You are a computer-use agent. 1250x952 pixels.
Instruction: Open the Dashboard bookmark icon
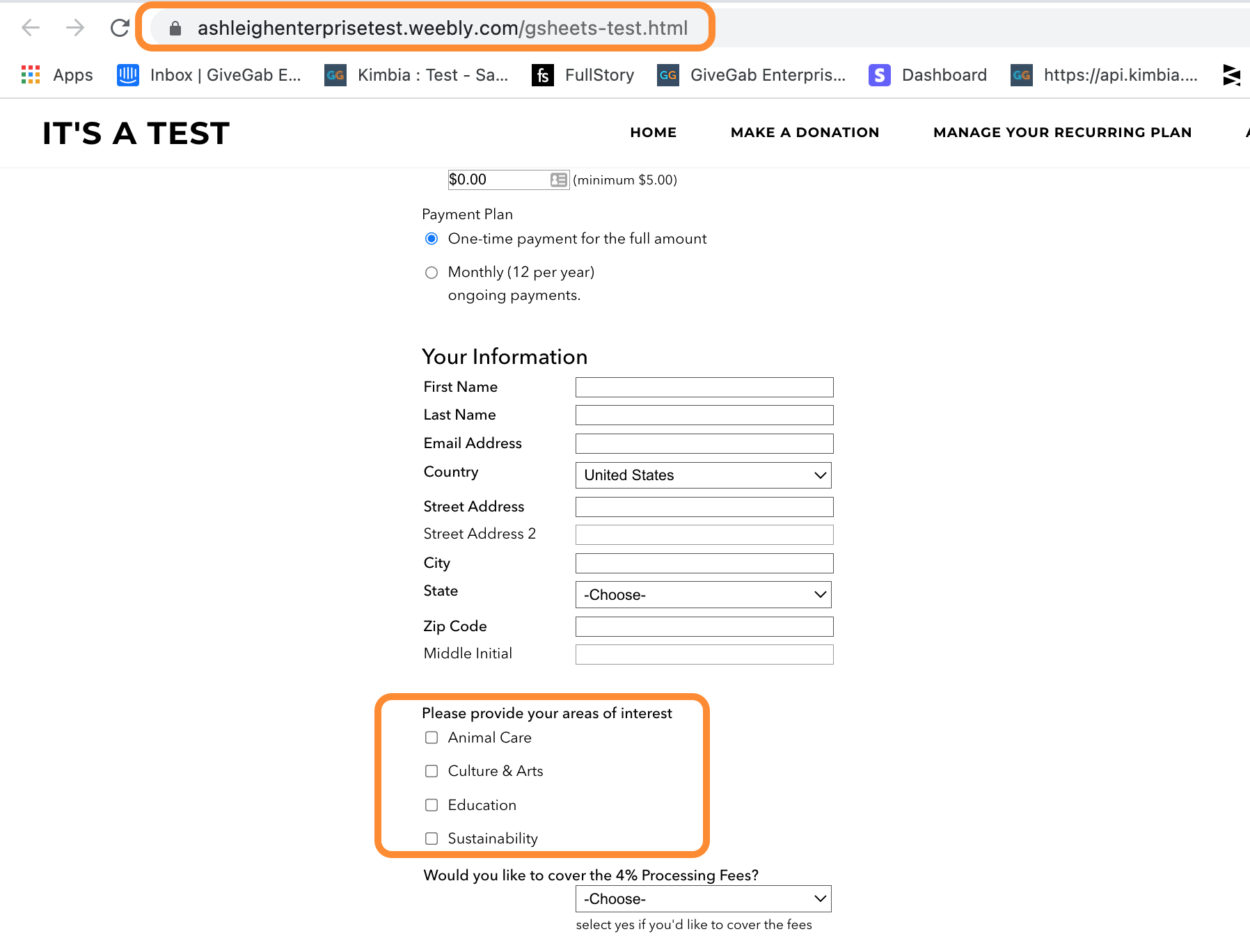coord(880,74)
